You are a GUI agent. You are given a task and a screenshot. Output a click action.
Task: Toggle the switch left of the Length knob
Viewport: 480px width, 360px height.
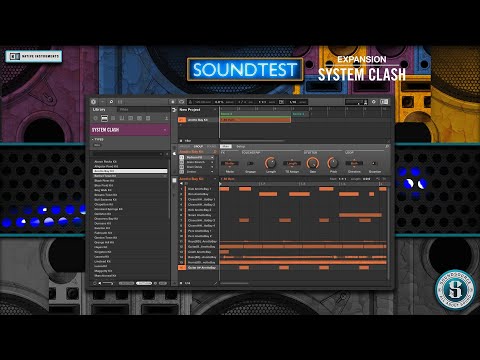(250, 163)
